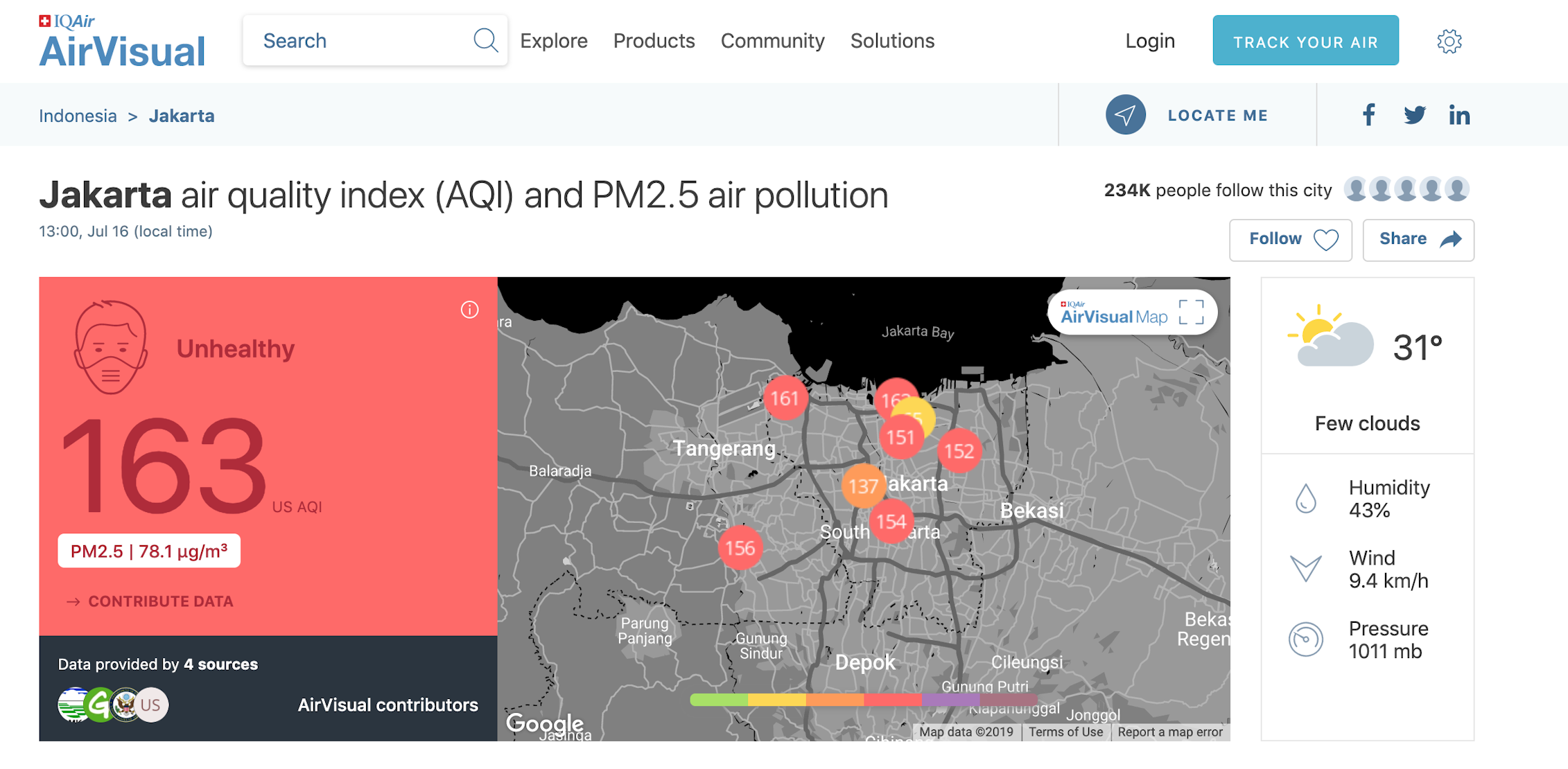The image size is (1568, 769).
Task: Expand AirVisual Map to fullscreen
Action: pos(1191,312)
